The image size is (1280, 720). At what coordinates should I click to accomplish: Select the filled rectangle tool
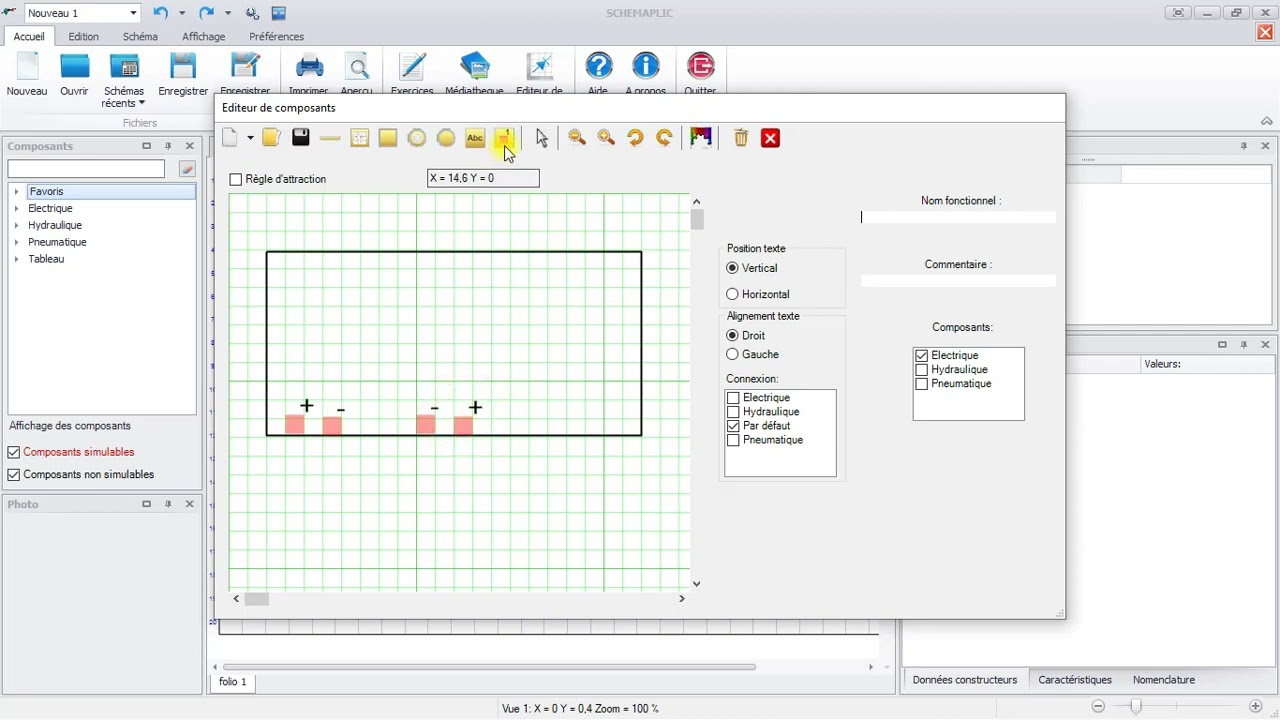pyautogui.click(x=388, y=138)
